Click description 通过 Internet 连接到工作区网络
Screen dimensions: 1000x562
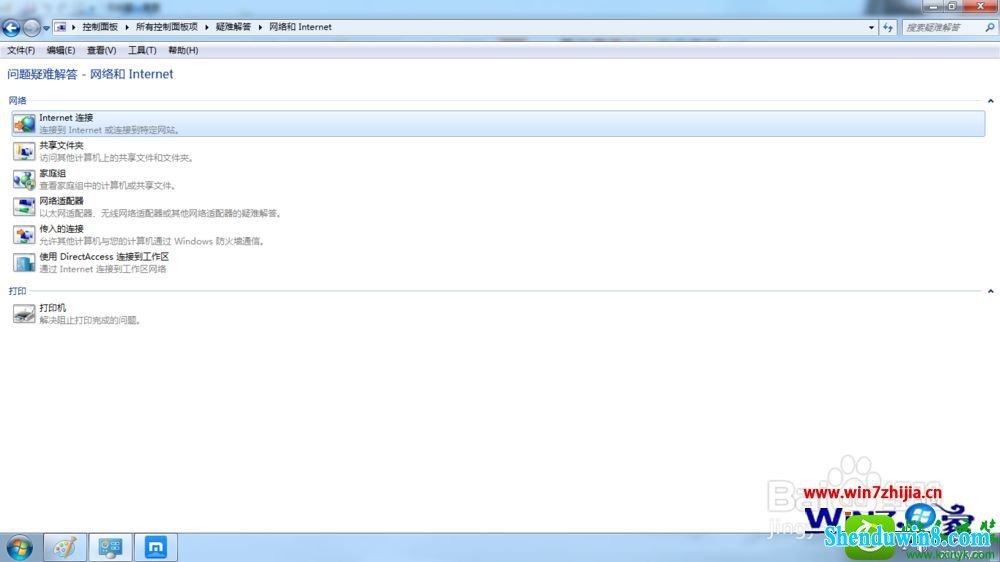(103, 269)
